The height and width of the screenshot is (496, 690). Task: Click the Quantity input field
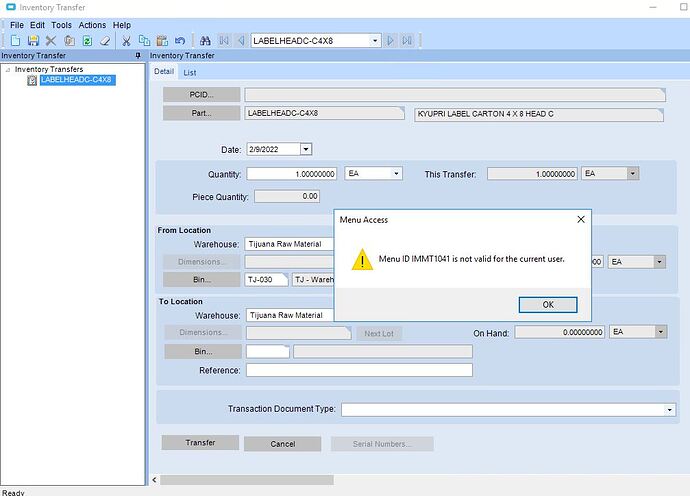(x=292, y=174)
